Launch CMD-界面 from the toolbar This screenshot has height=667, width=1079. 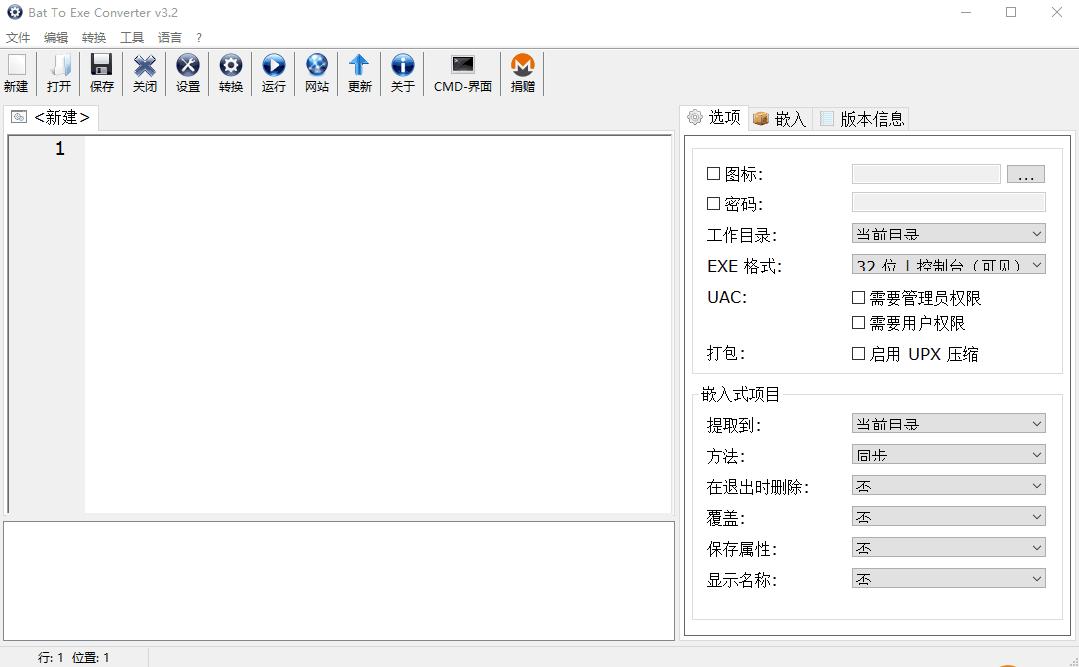(462, 70)
